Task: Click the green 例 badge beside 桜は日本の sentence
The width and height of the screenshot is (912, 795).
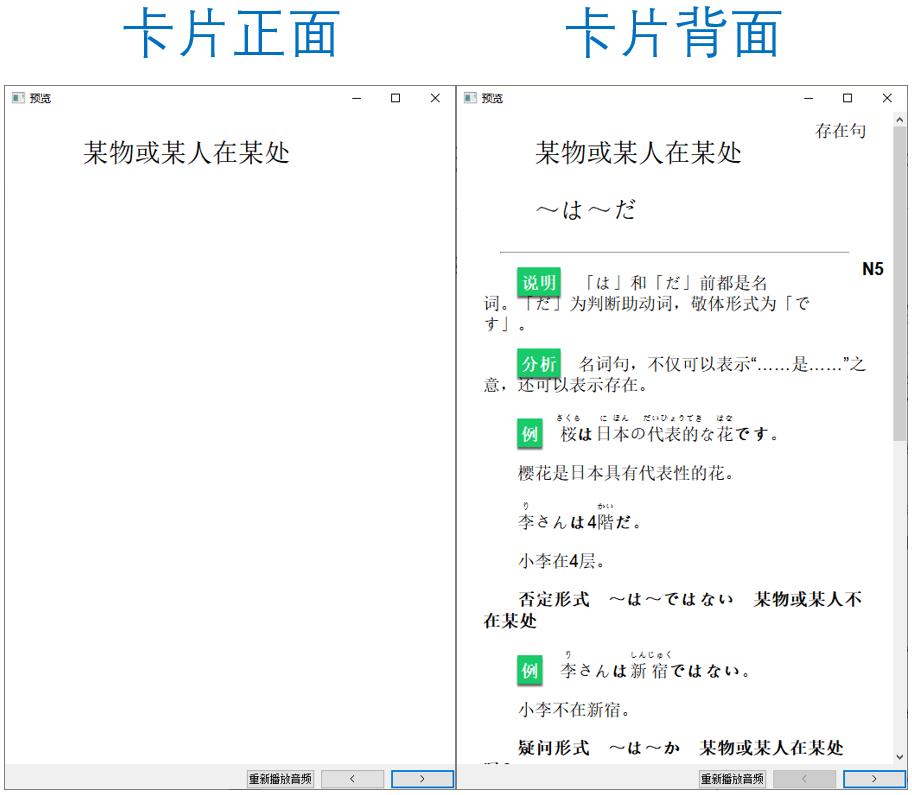Action: (x=529, y=433)
